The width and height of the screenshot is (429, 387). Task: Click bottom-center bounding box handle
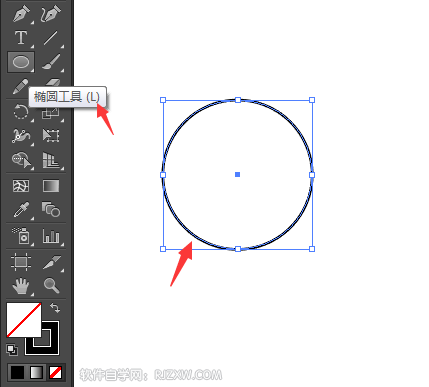coord(238,249)
